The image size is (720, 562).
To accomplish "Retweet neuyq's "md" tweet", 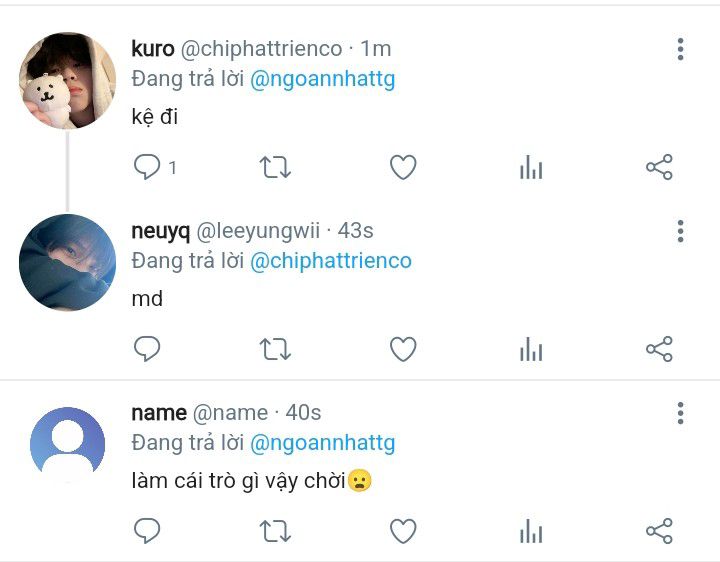I will click(275, 349).
